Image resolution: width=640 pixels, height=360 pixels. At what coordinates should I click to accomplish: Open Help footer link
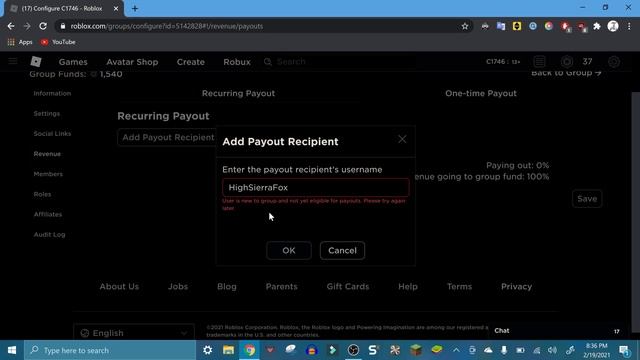click(x=408, y=287)
